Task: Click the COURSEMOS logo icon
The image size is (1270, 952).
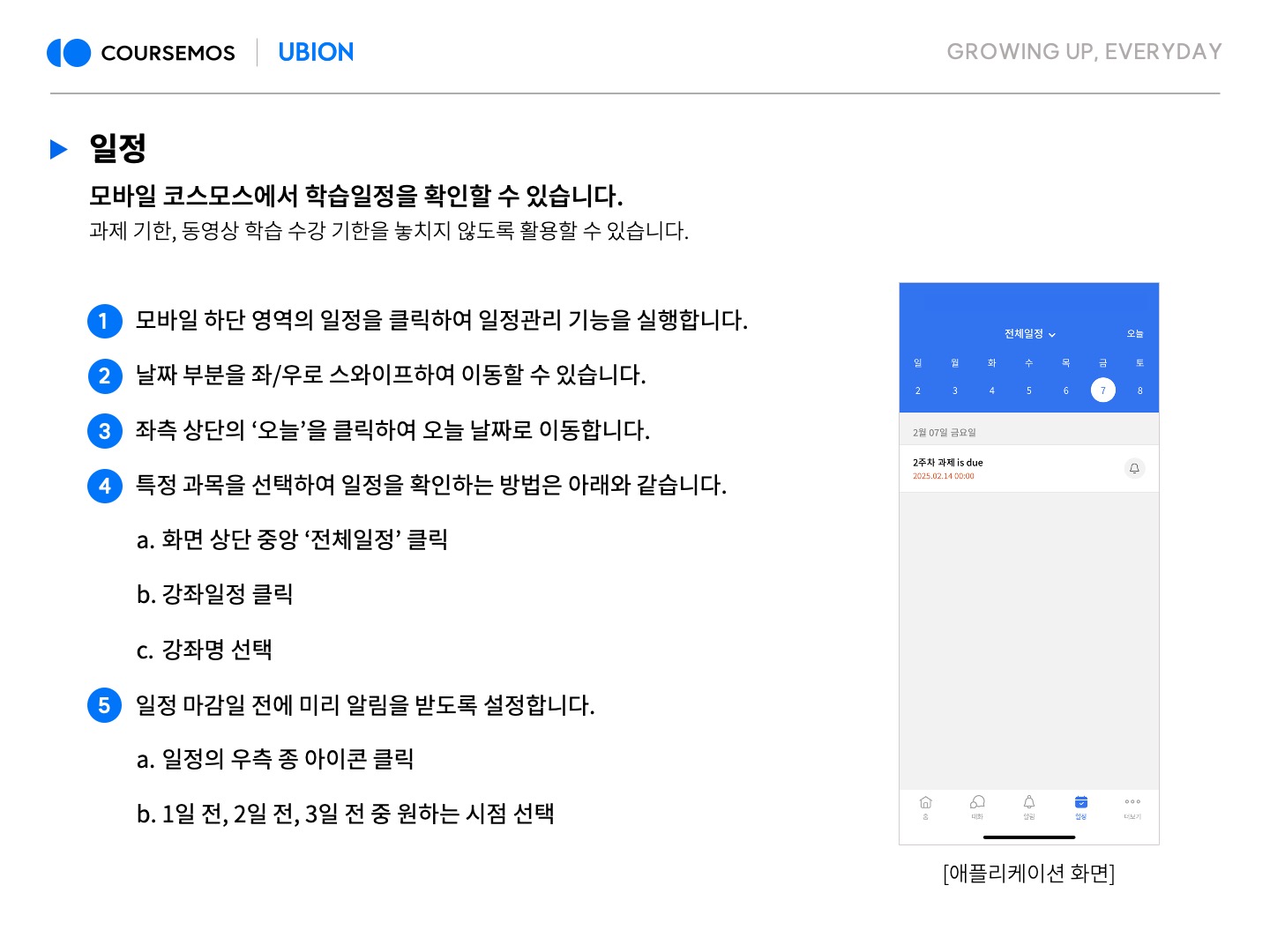Action: [69, 53]
